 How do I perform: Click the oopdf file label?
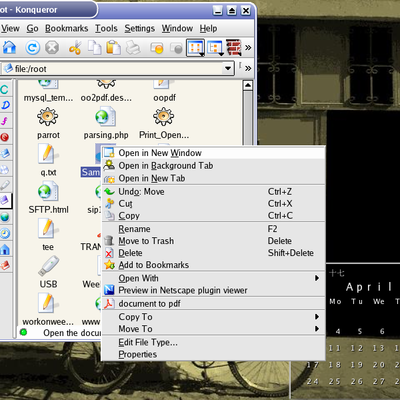[164, 98]
